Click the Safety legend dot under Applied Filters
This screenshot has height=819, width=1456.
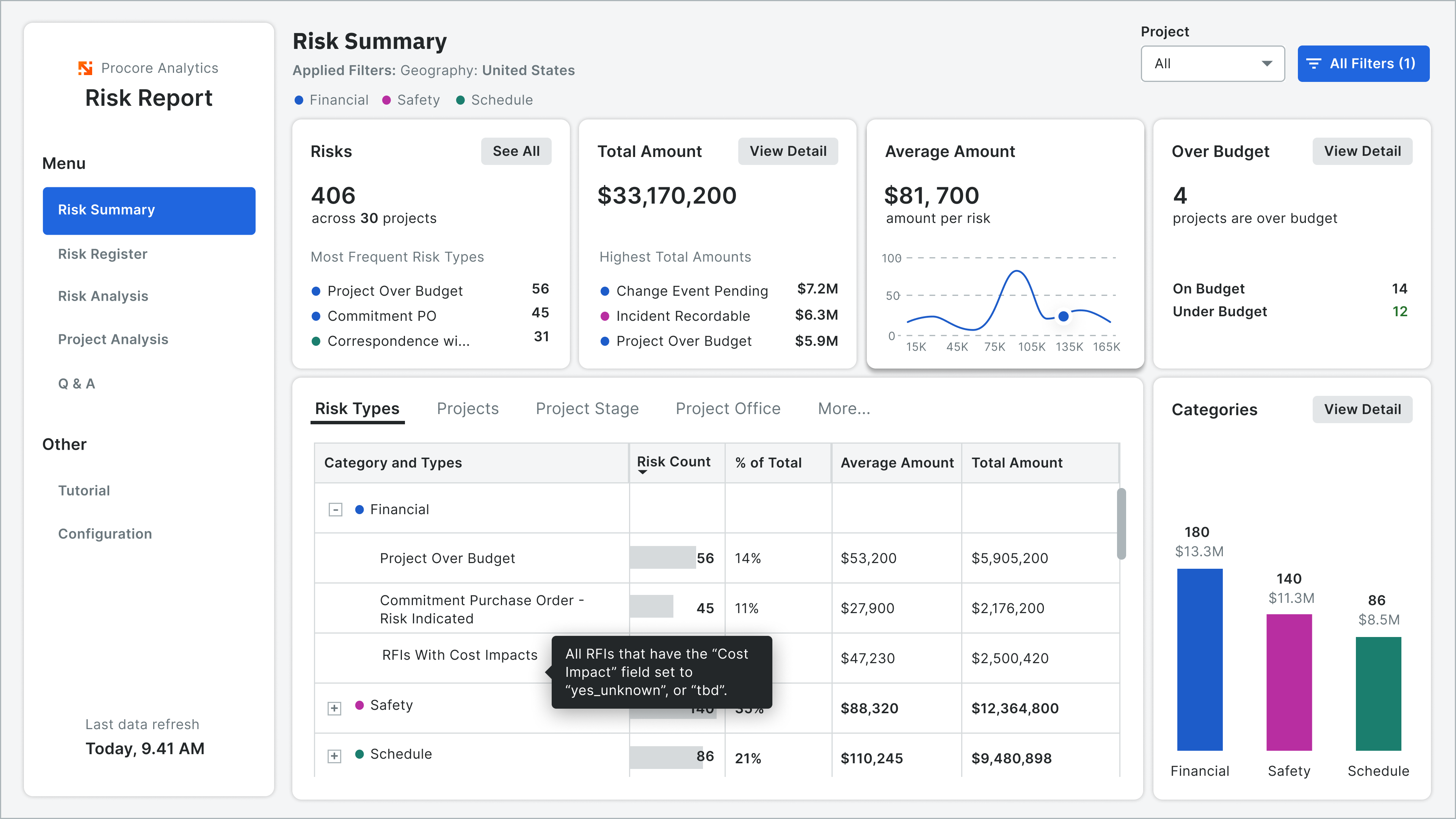click(387, 100)
